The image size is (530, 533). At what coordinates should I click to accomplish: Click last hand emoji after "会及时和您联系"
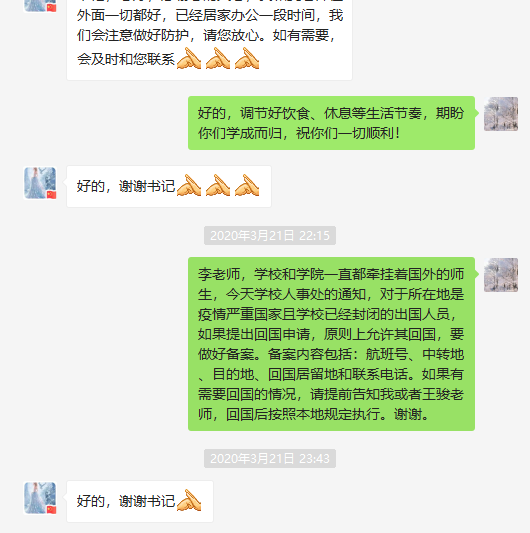(x=247, y=58)
